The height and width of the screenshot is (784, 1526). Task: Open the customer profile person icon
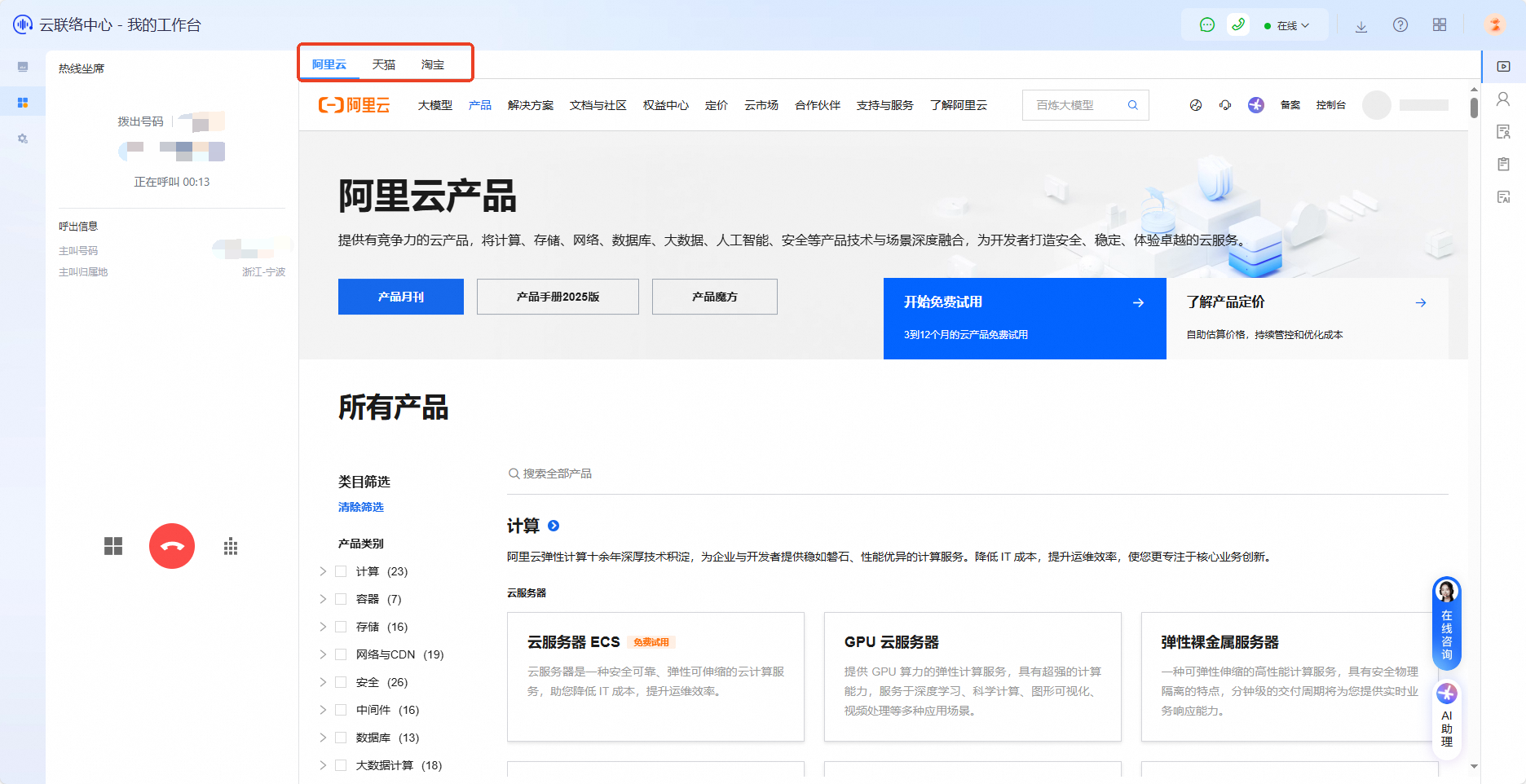click(x=1504, y=99)
